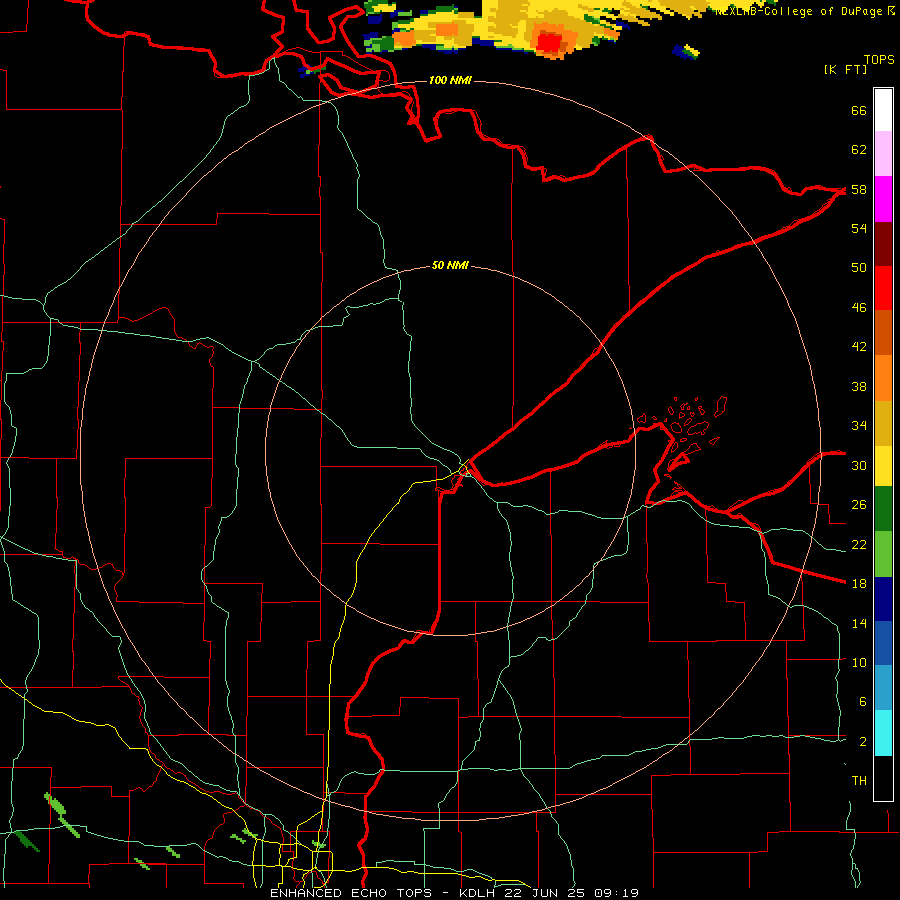Click the 'TOPS' legend title
The width and height of the screenshot is (900, 900).
tap(879, 59)
